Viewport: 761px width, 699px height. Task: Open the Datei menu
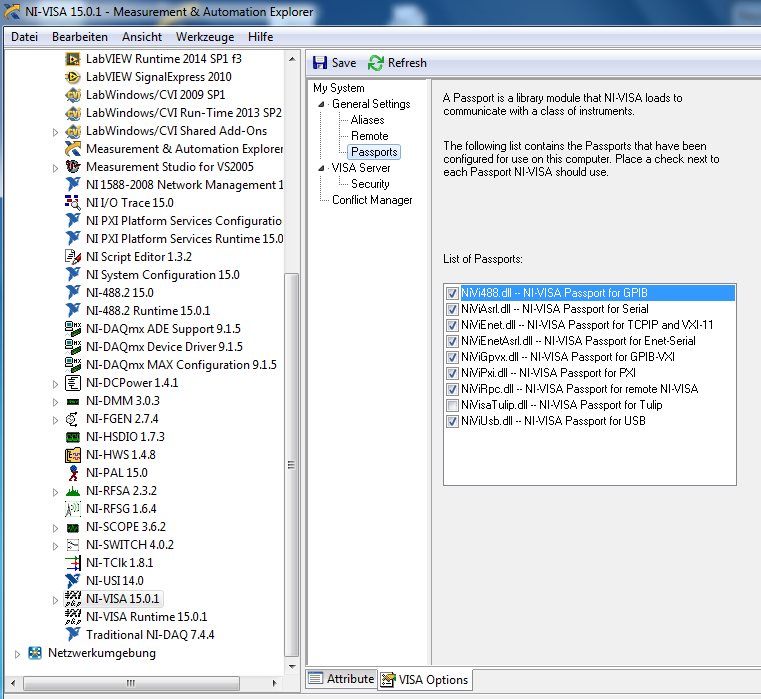24,37
